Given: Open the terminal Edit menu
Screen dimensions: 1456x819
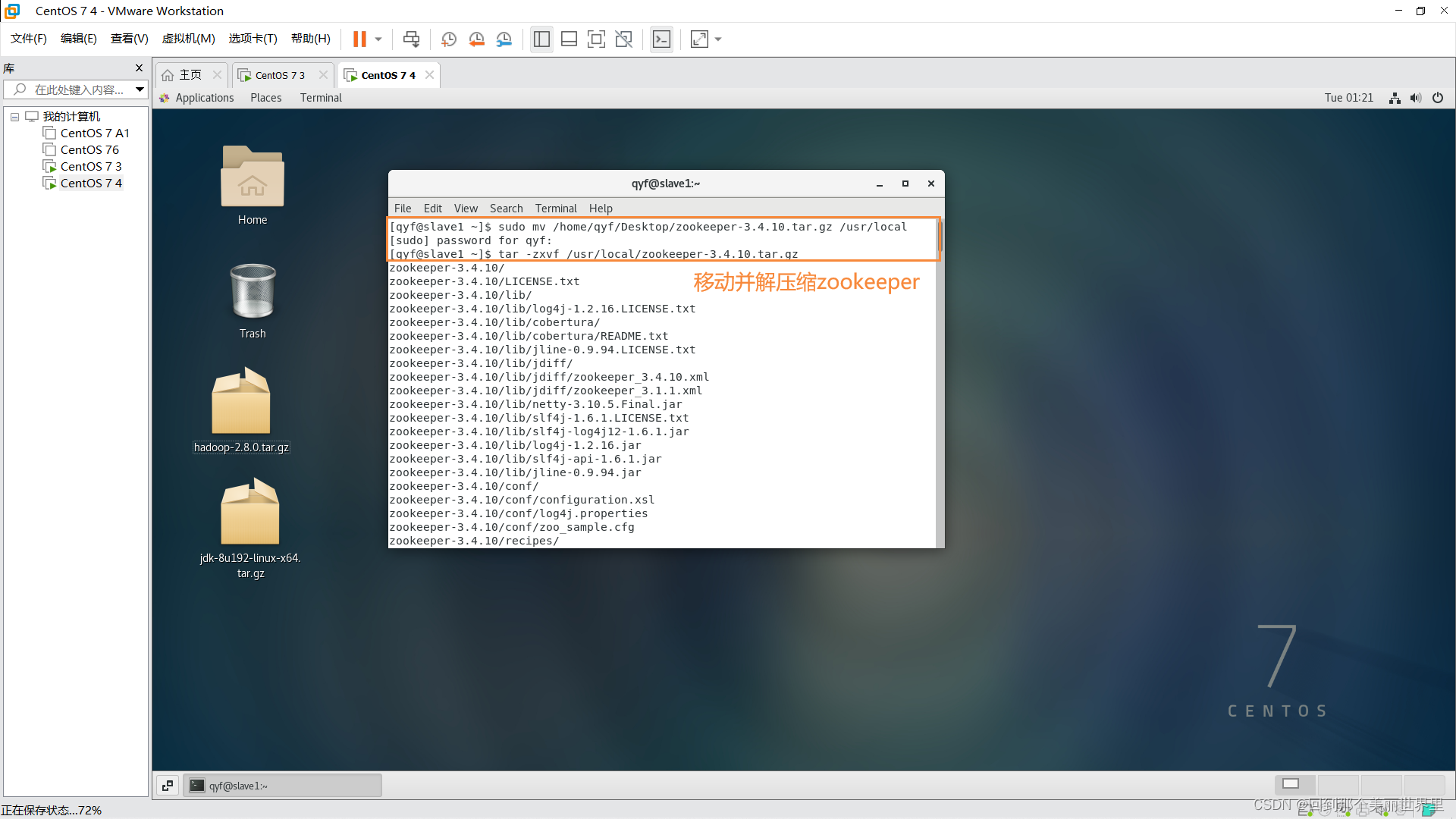Looking at the screenshot, I should 432,209.
